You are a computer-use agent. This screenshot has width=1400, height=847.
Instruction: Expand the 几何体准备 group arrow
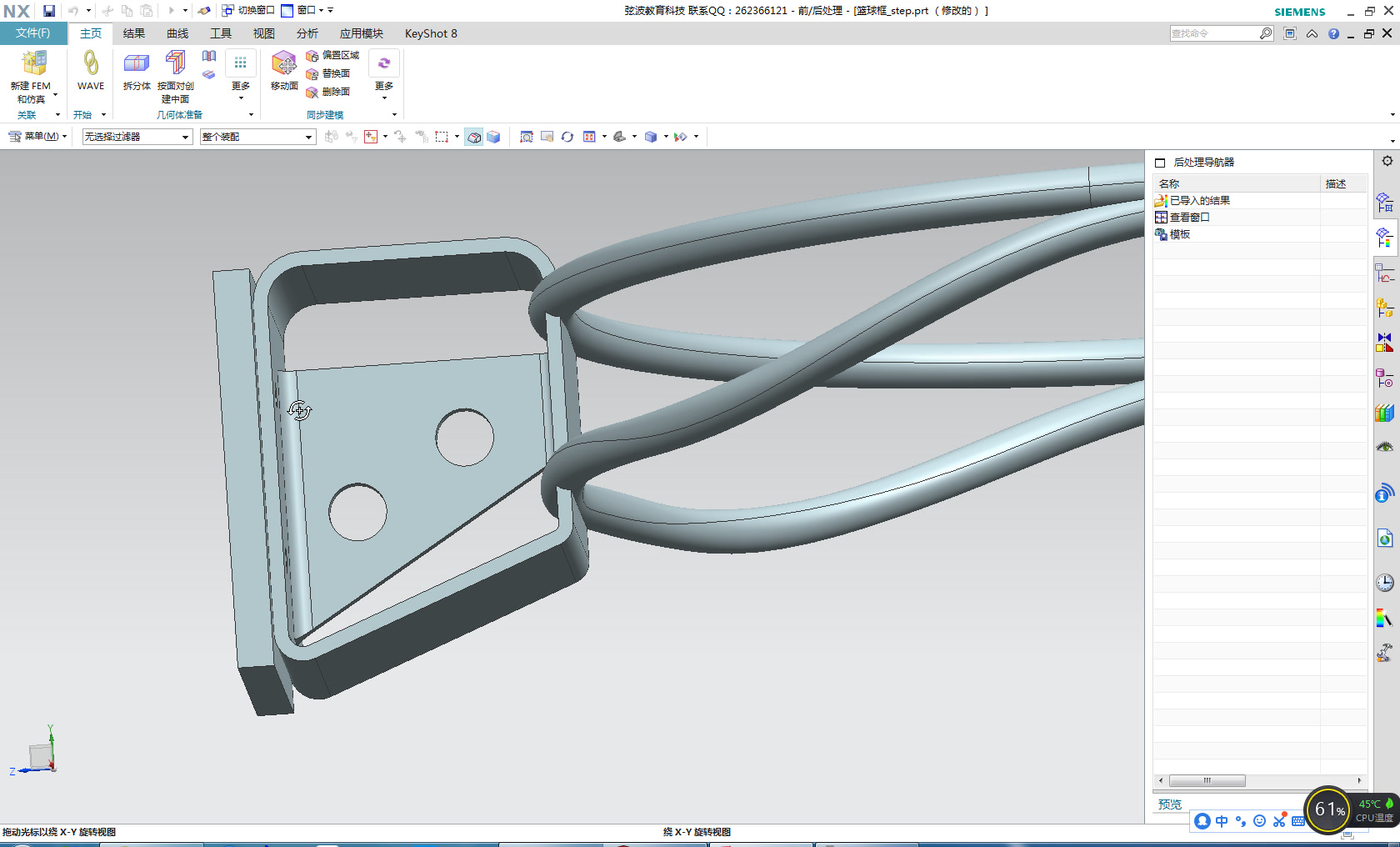pyautogui.click(x=251, y=115)
